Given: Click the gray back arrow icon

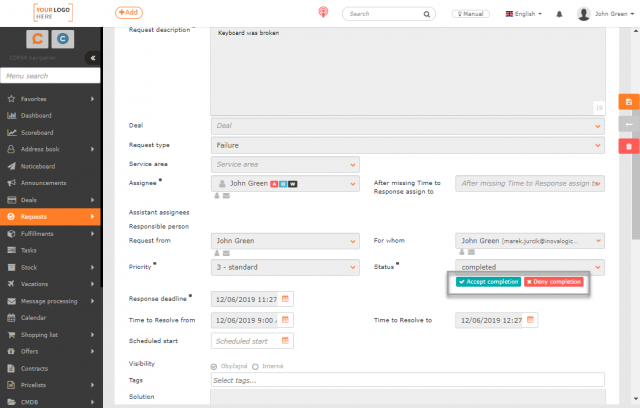Looking at the screenshot, I should tap(629, 124).
